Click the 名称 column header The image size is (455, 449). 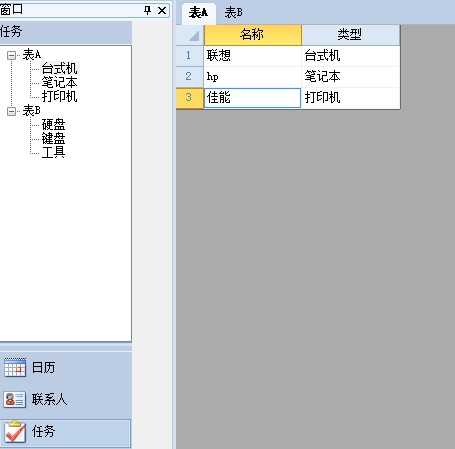pos(253,35)
